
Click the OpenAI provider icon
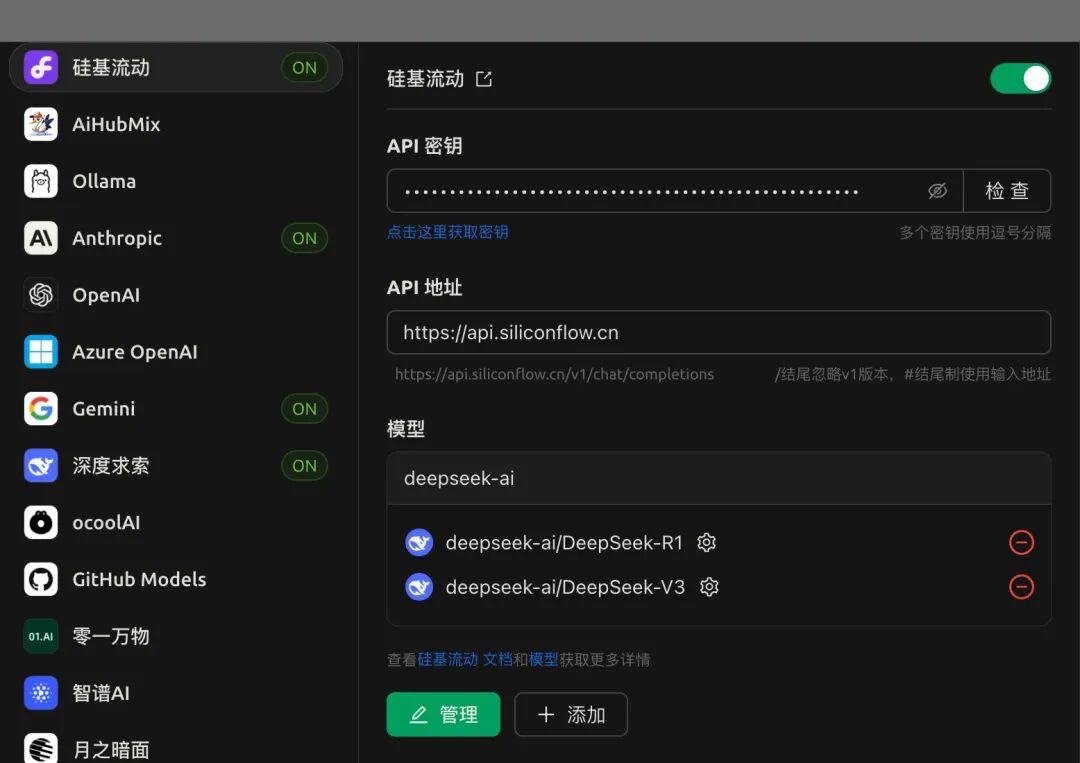[41, 295]
